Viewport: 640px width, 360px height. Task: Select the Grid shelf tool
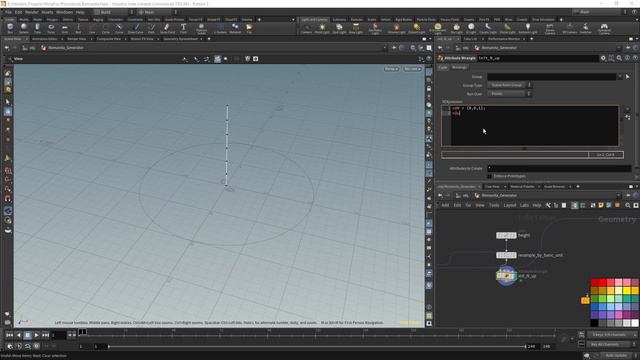64,28
